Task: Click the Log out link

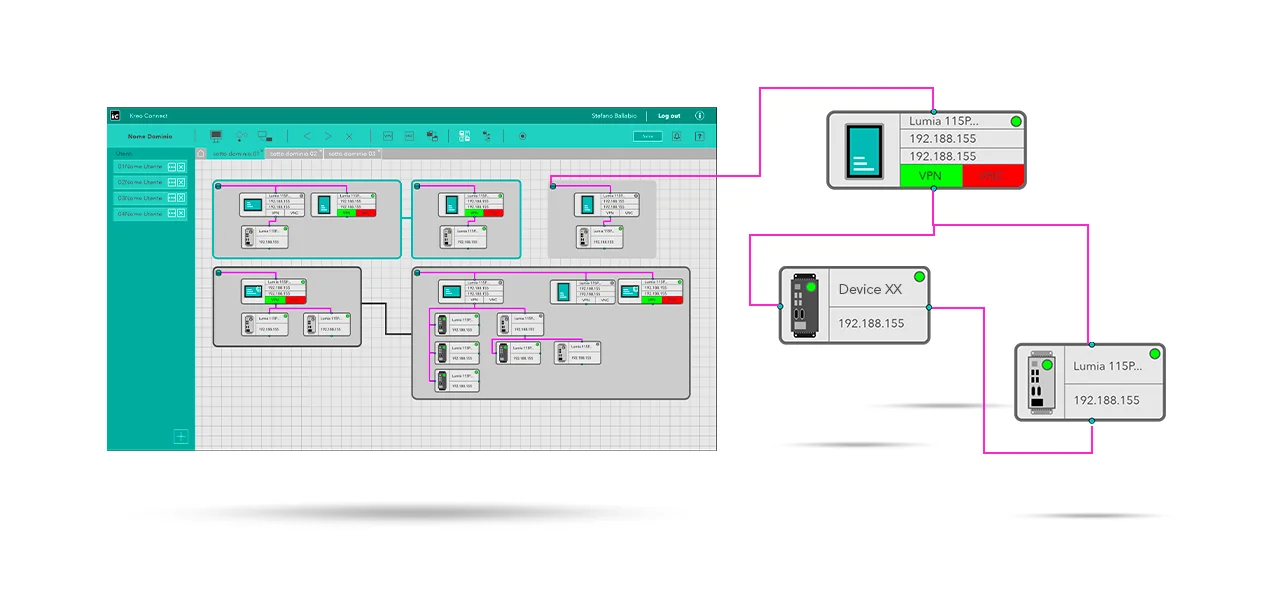Action: [x=669, y=116]
